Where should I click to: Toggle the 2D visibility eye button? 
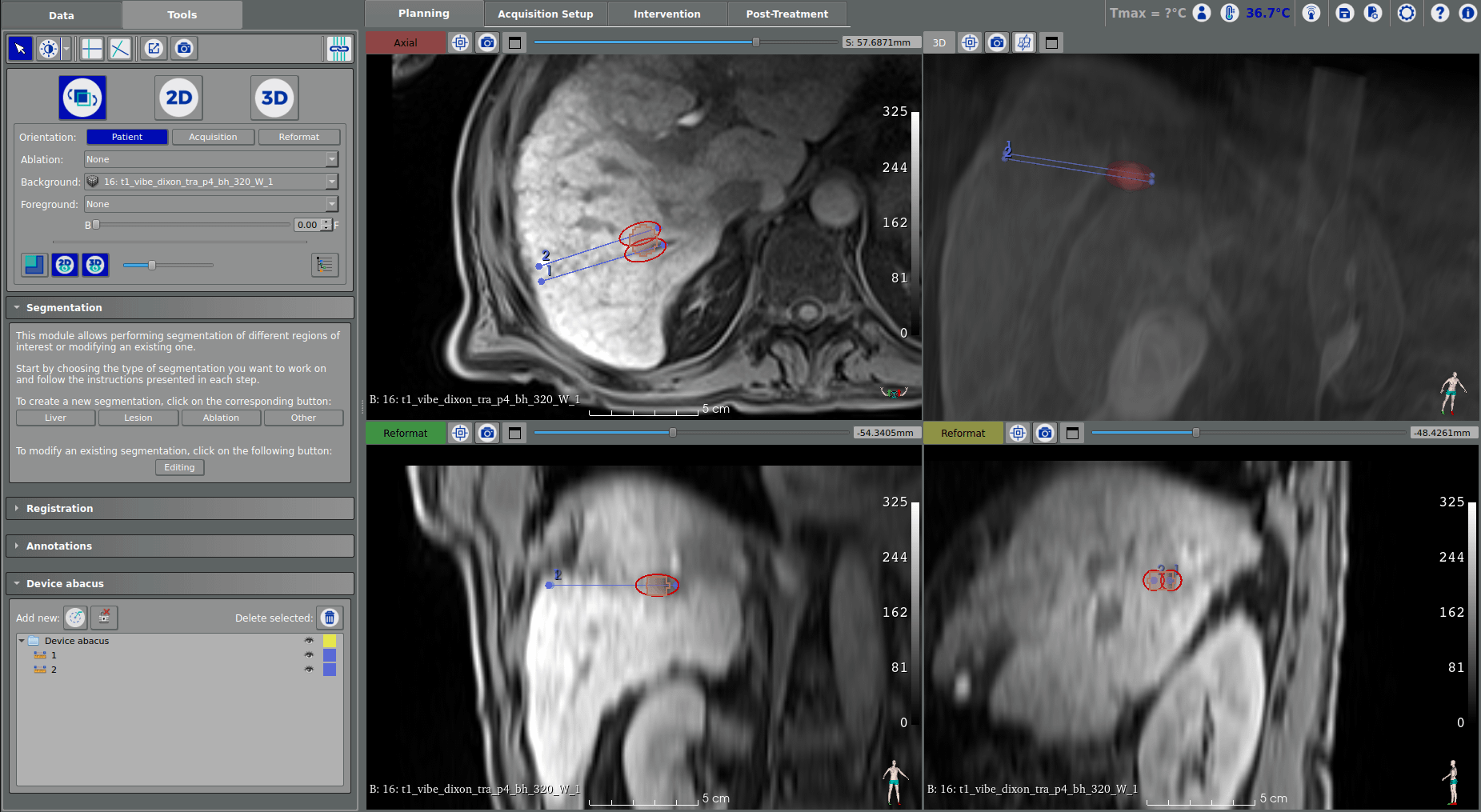[65, 265]
